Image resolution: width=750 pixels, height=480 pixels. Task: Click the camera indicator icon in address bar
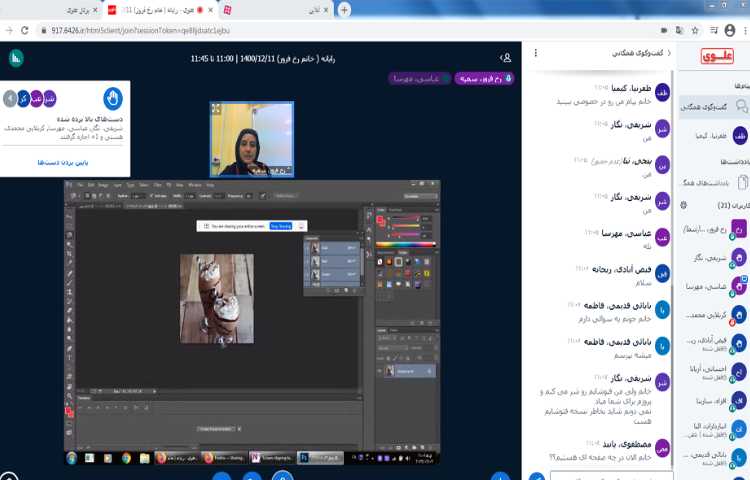pos(664,31)
